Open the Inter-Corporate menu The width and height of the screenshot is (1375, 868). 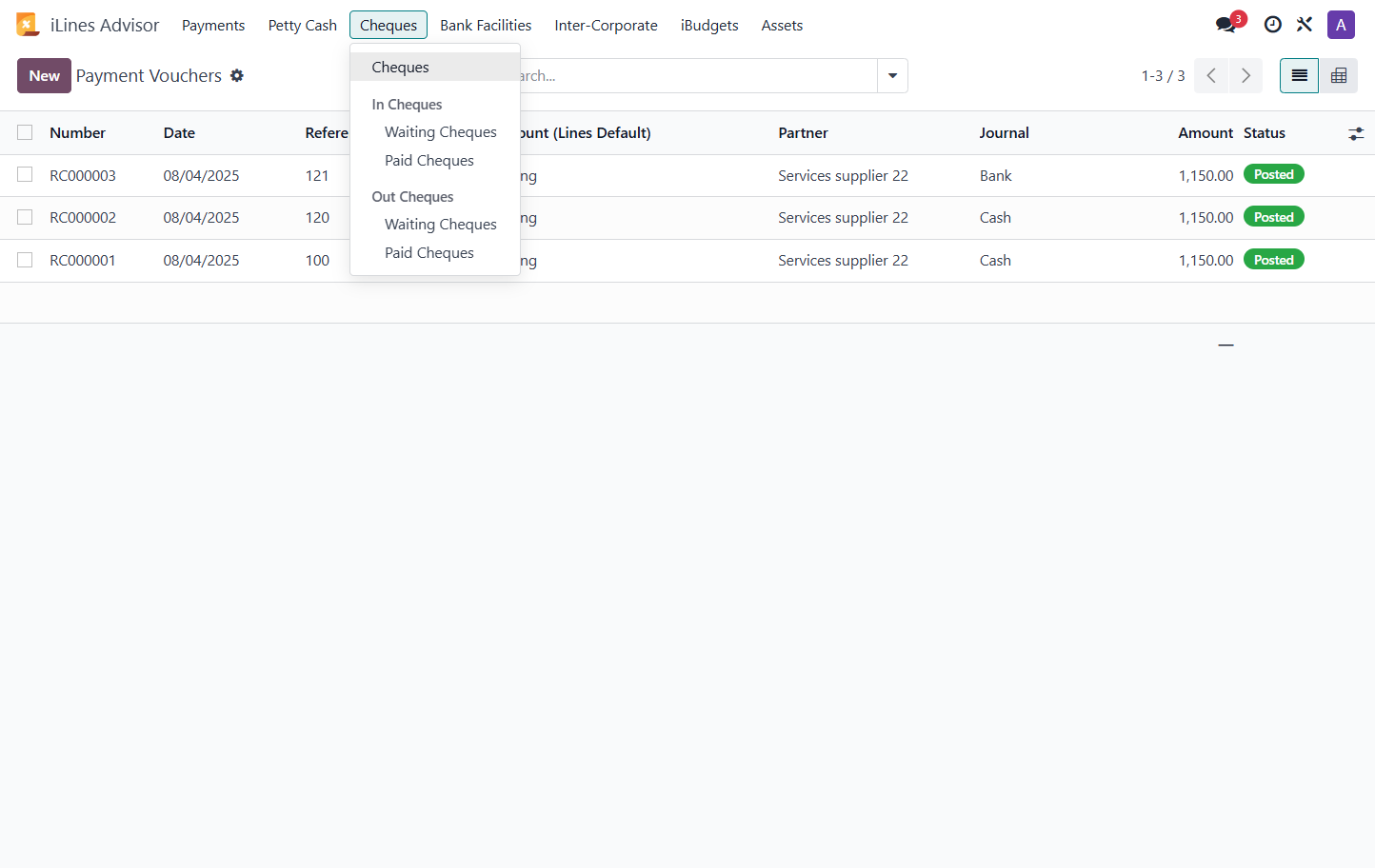pyautogui.click(x=606, y=26)
